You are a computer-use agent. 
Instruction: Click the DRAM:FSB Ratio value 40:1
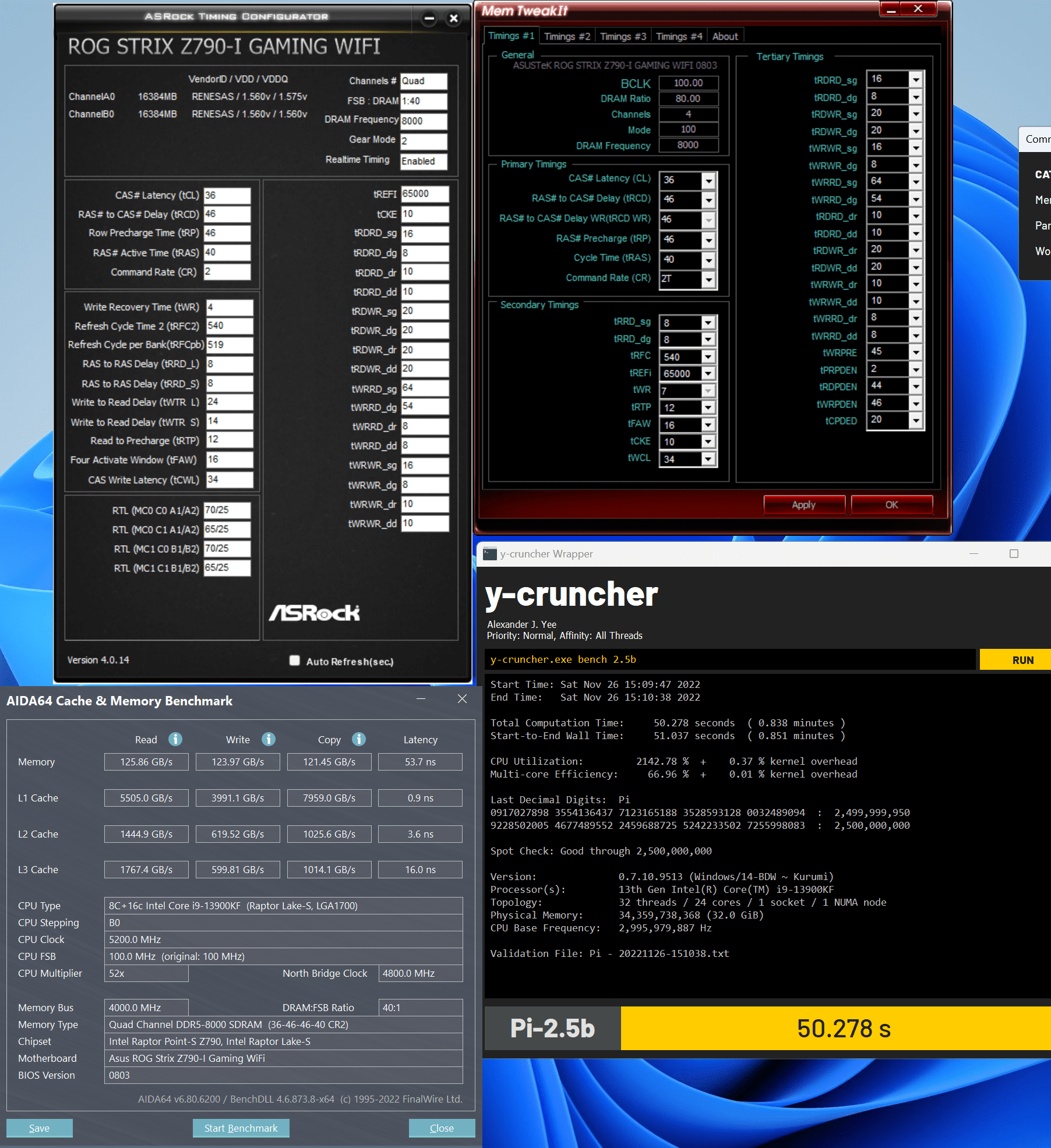click(x=420, y=1008)
